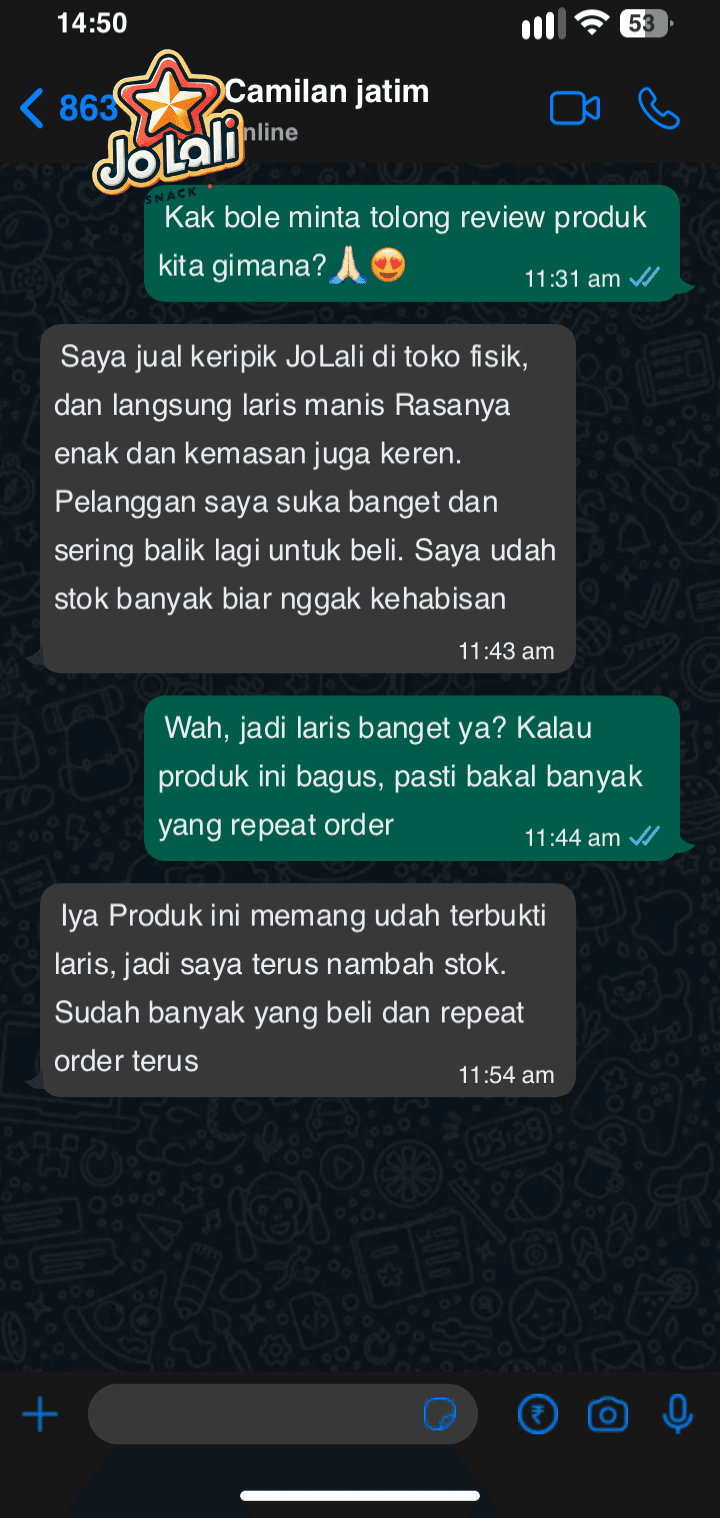
Task: Select the 'Iya Produk ini memang udah terbukti' message
Action: pyautogui.click(x=308, y=990)
